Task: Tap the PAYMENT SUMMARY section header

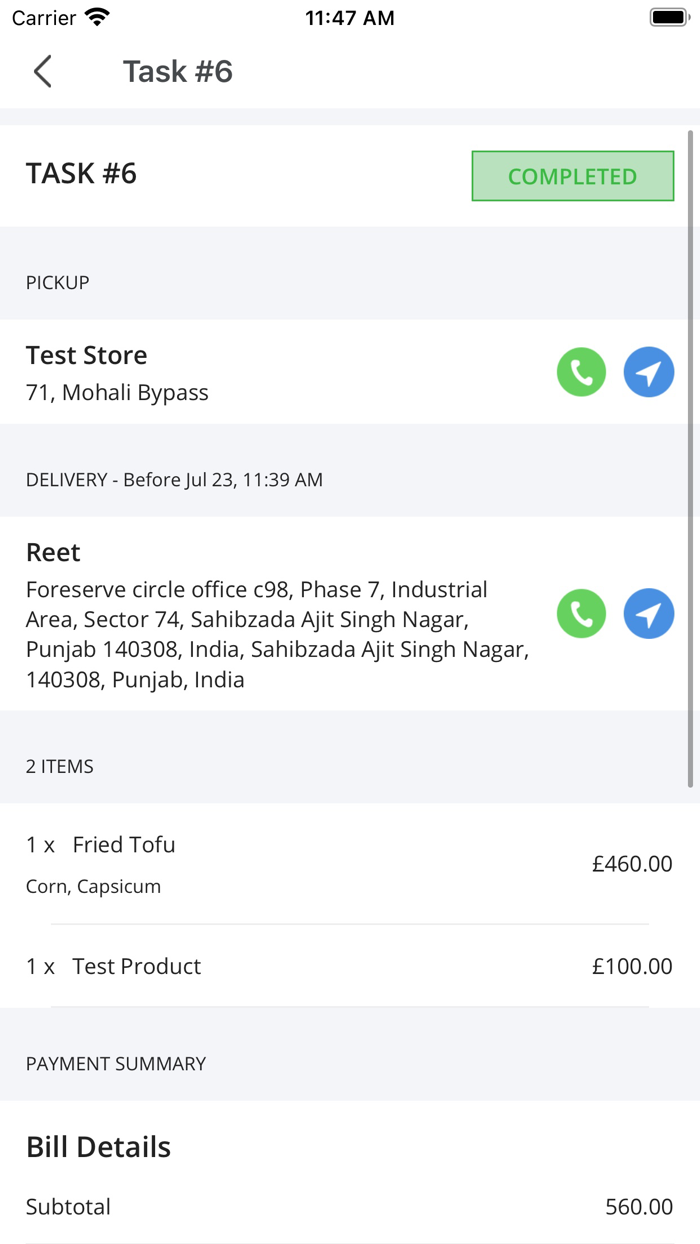Action: 116,1064
